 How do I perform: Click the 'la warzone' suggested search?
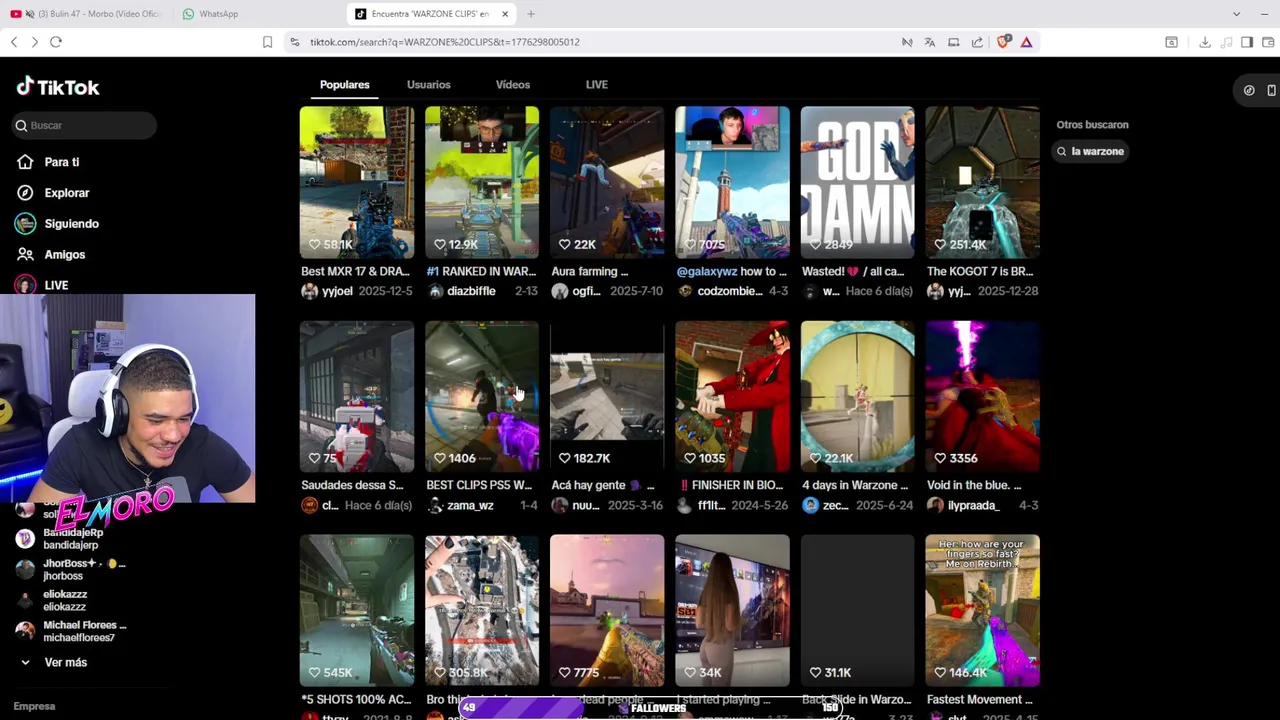point(1090,151)
